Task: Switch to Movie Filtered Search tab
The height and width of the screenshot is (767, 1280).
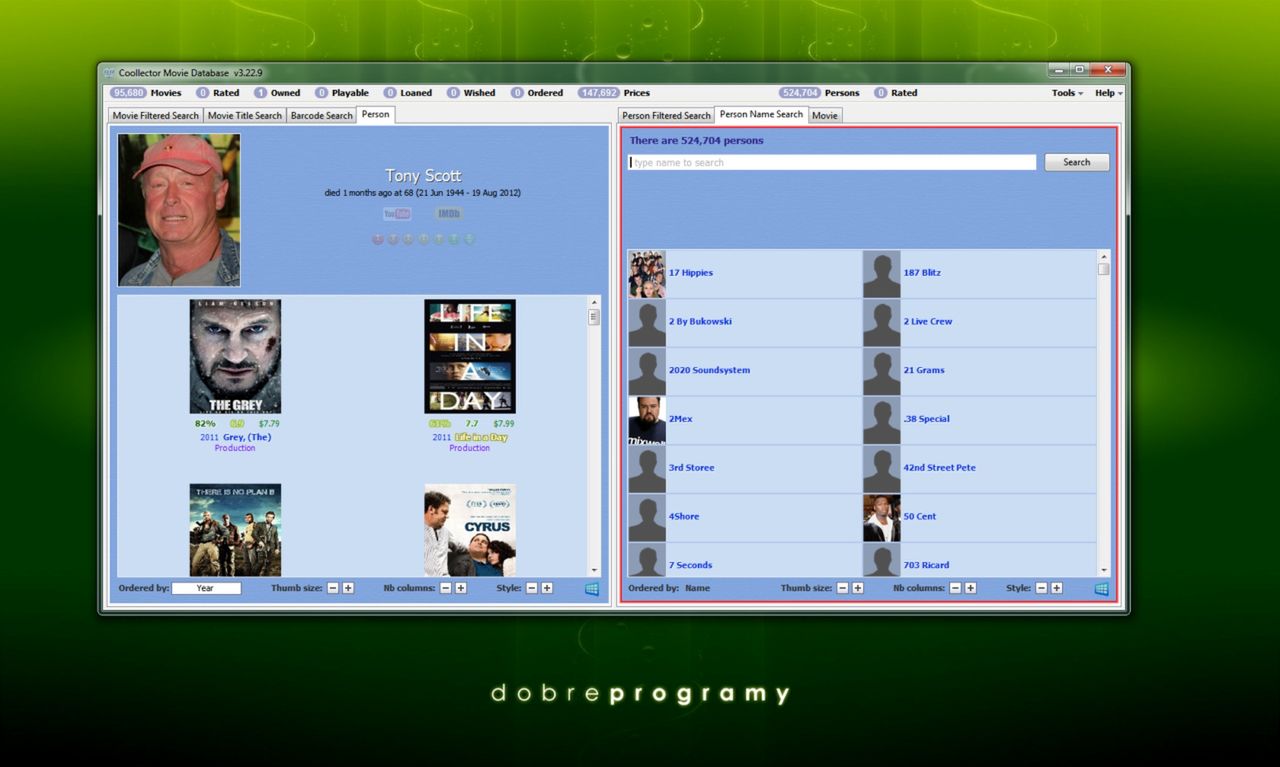Action: tap(156, 115)
